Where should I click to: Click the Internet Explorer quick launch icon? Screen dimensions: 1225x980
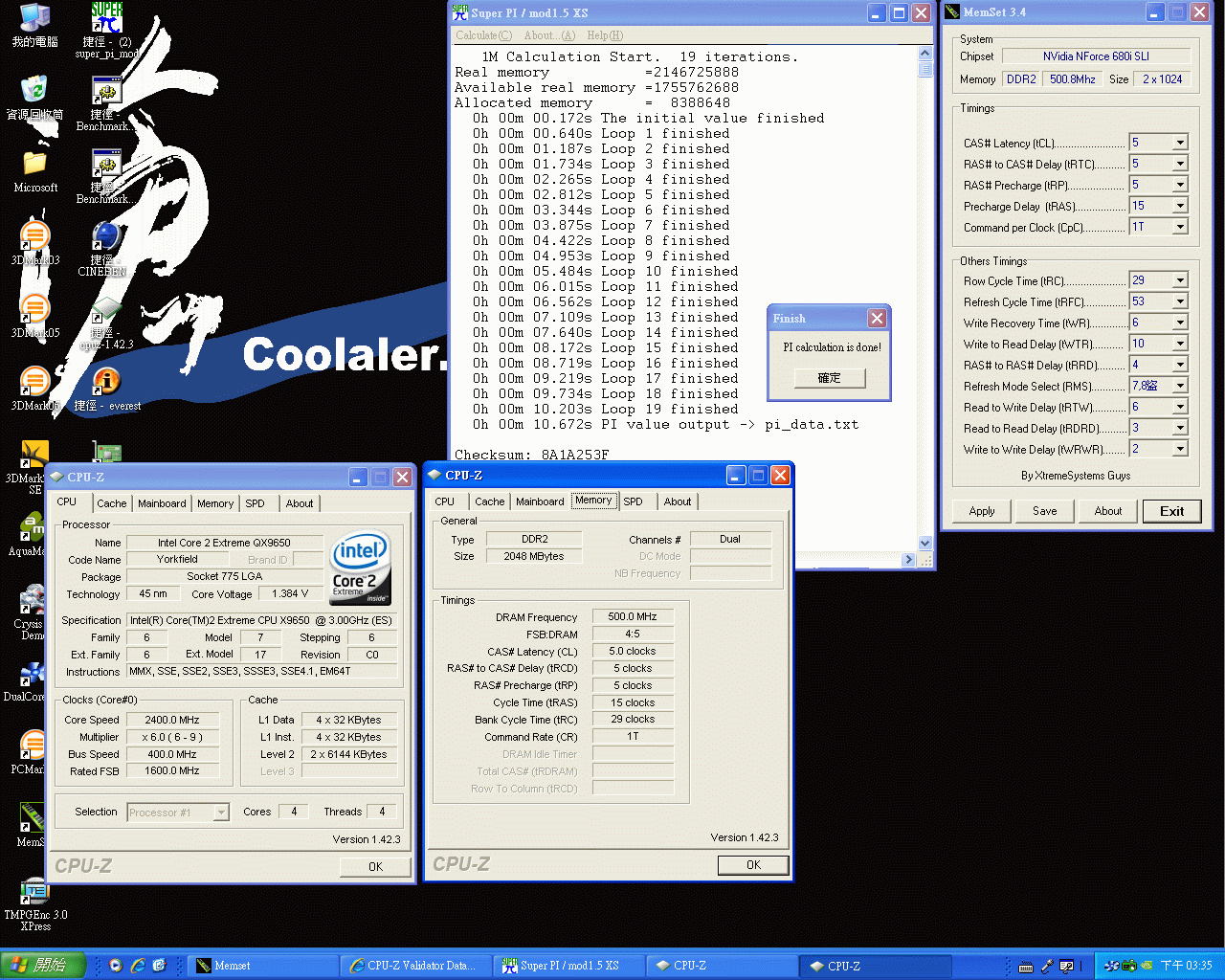click(x=137, y=966)
